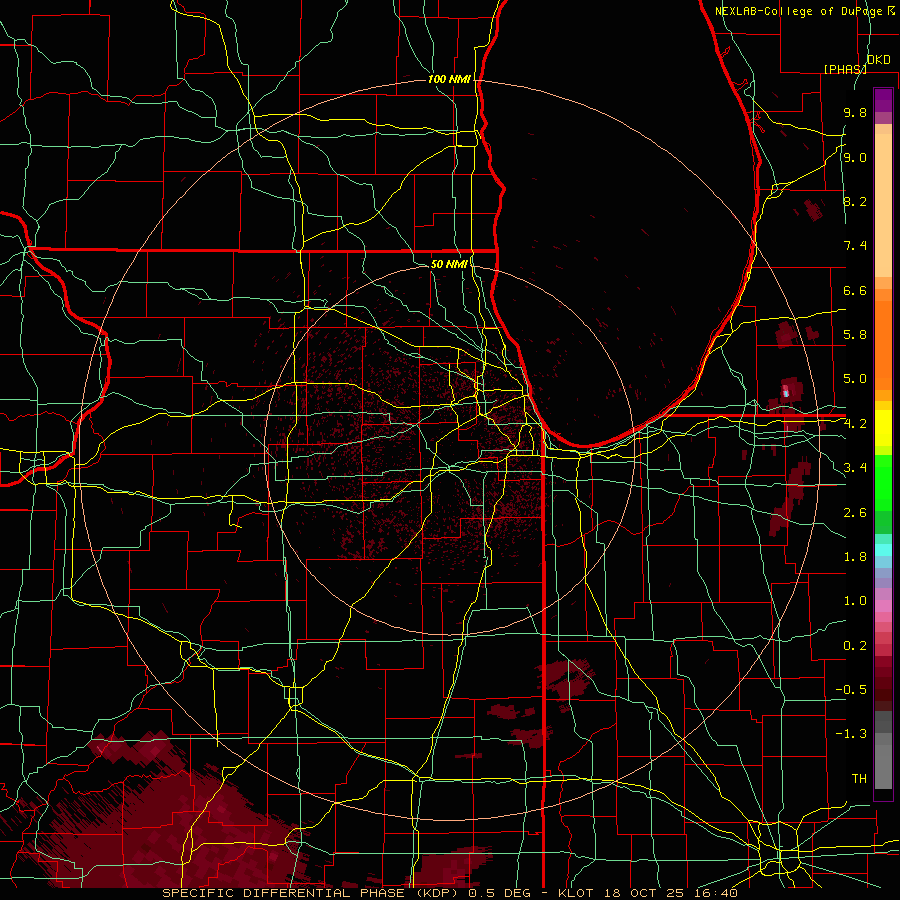Click the 4.2 value on the color scale

[855, 424]
